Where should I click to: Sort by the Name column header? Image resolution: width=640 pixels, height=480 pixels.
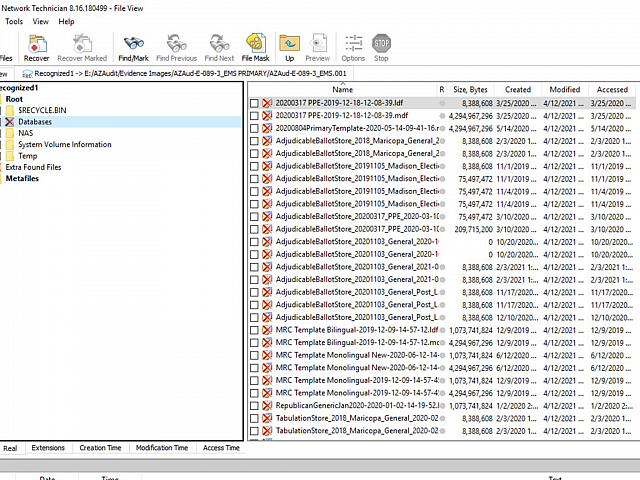click(342, 89)
